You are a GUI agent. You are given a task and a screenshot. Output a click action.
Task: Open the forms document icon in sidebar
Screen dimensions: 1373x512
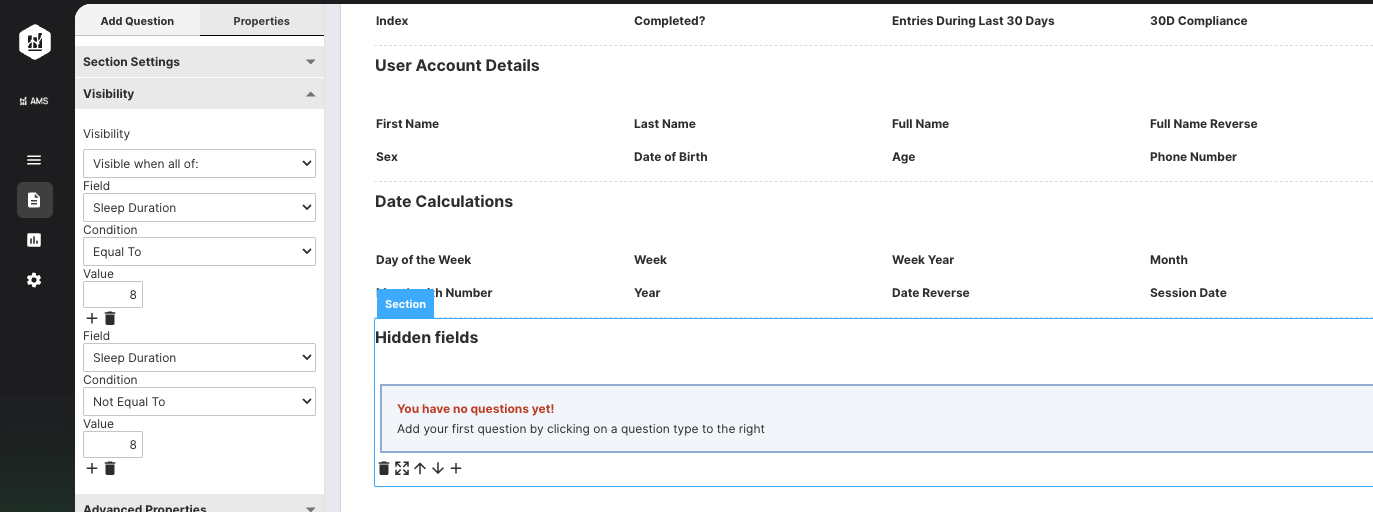point(34,200)
